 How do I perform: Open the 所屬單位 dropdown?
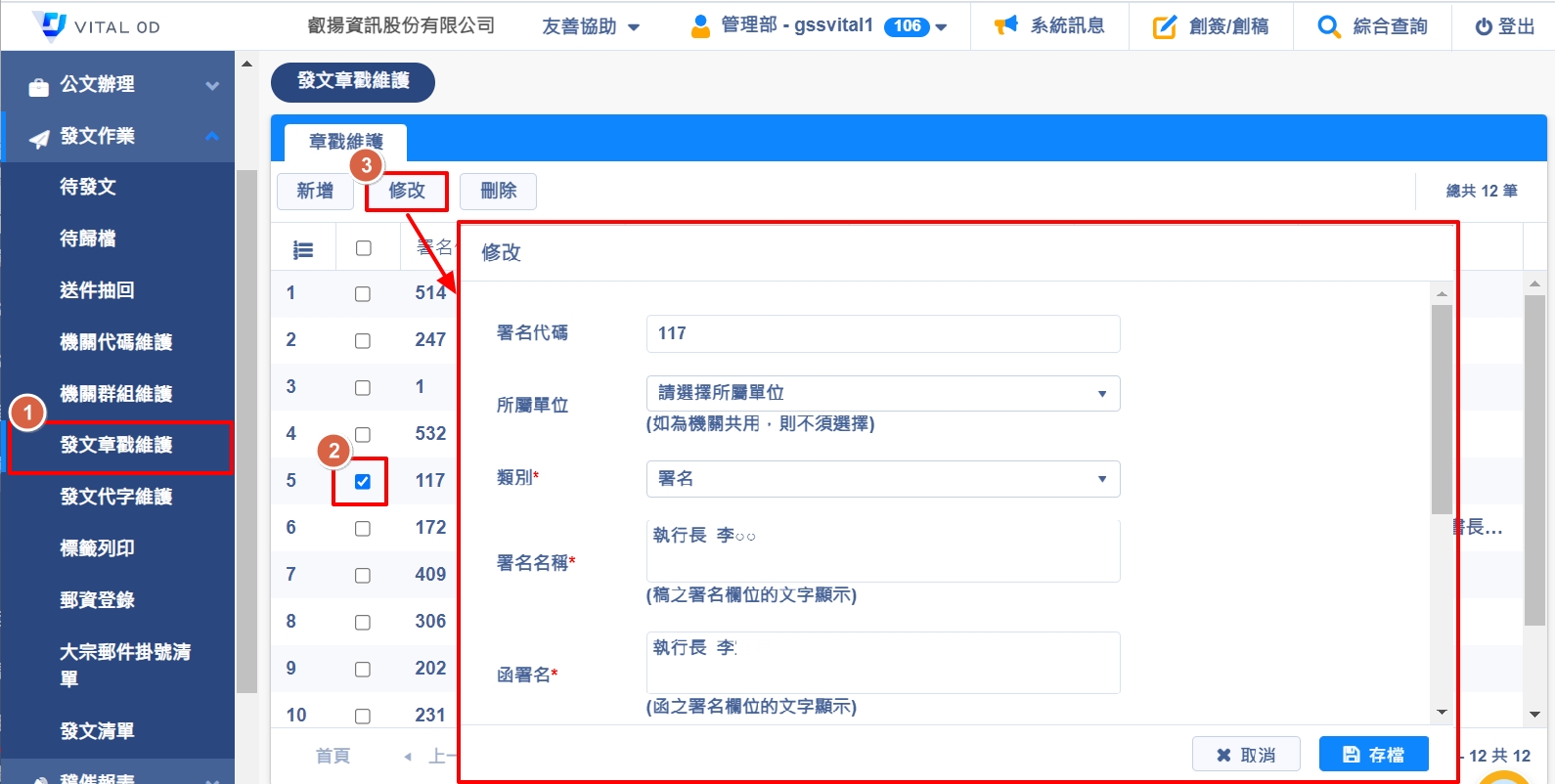coord(882,393)
